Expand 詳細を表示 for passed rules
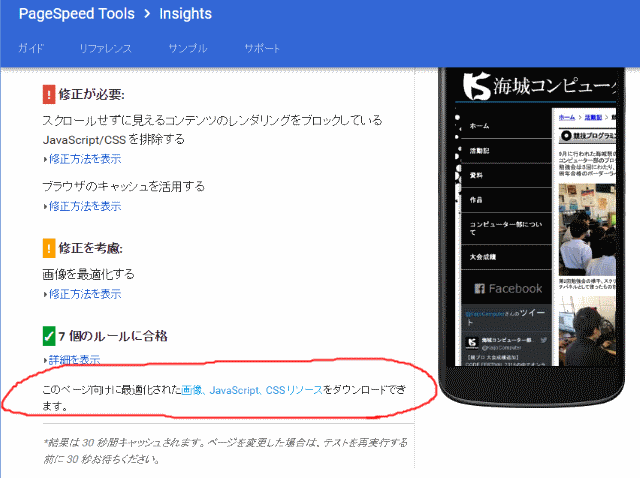 click(x=74, y=359)
